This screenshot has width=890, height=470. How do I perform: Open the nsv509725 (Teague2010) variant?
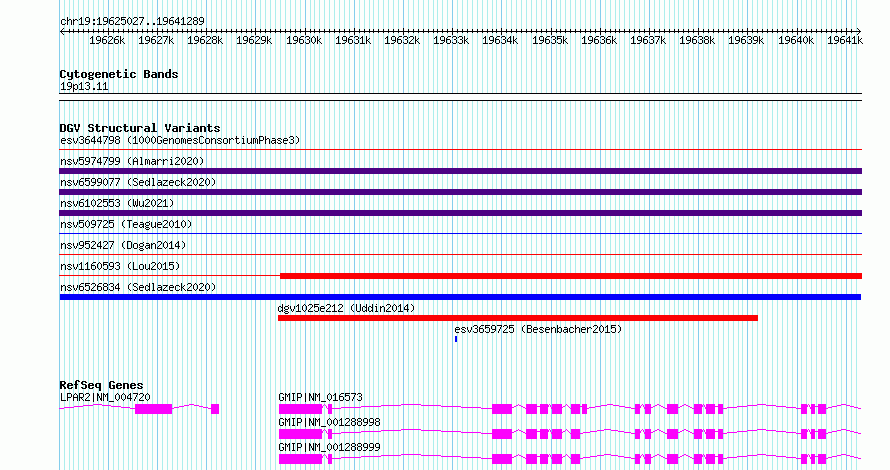[x=126, y=224]
